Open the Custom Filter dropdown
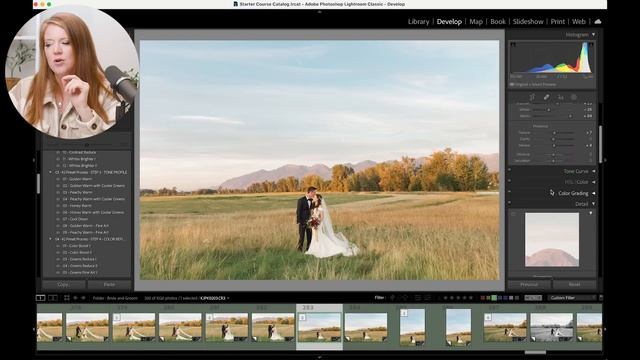The image size is (640, 360). (x=571, y=298)
